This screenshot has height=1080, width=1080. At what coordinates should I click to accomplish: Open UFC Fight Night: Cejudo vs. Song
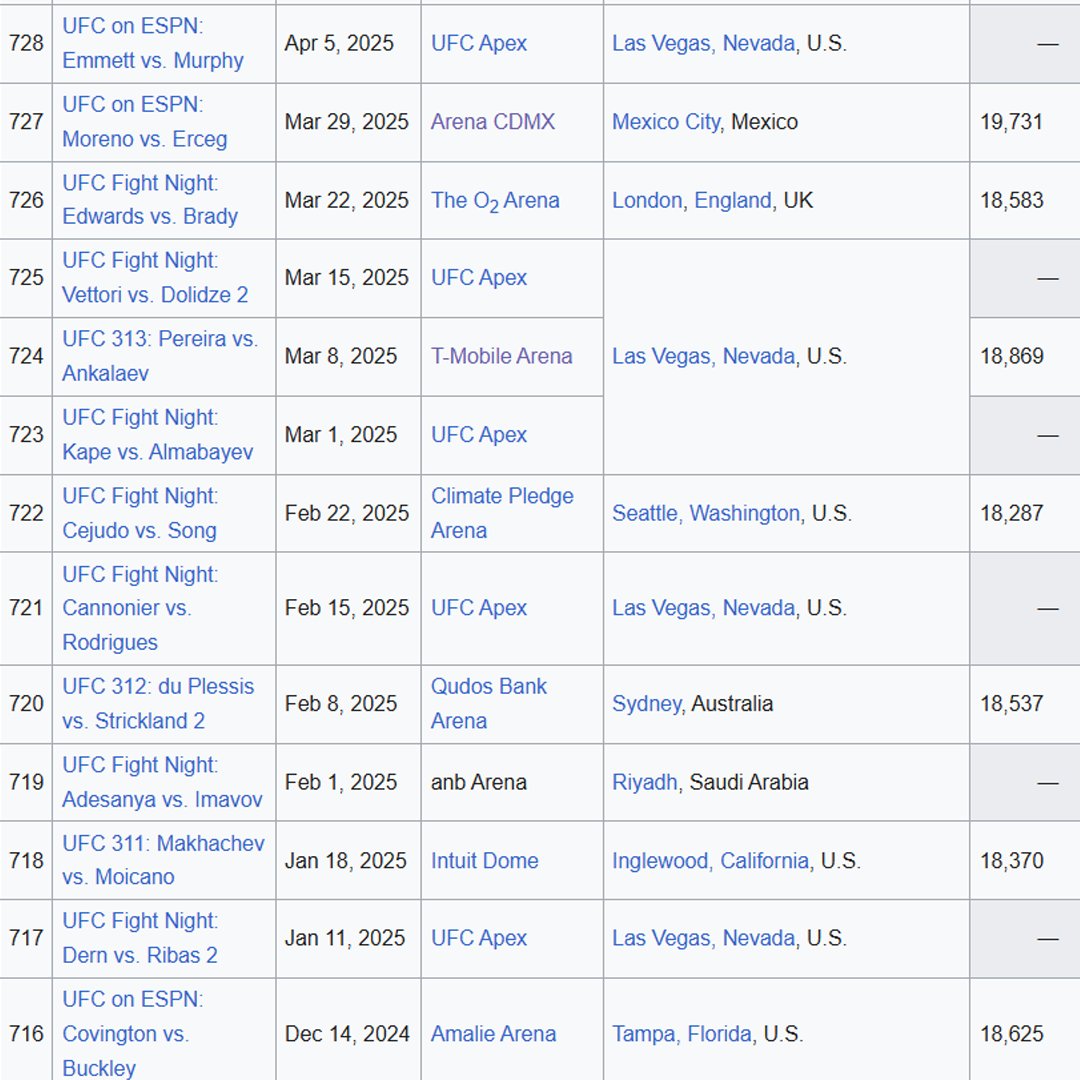pos(141,513)
